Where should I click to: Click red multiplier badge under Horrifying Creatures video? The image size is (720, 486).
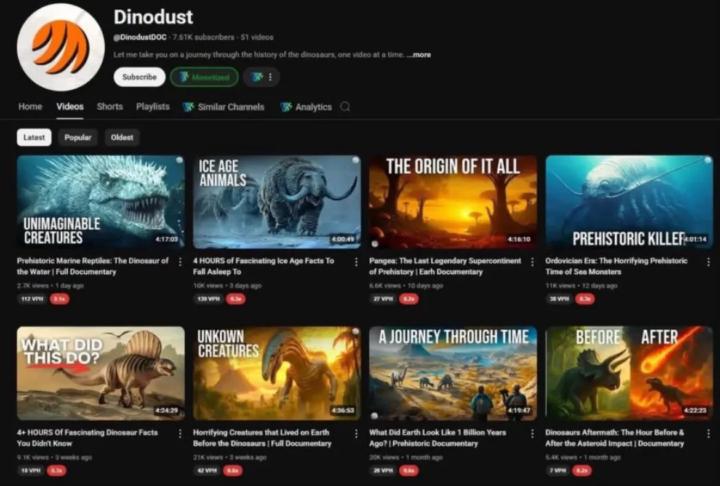233,470
